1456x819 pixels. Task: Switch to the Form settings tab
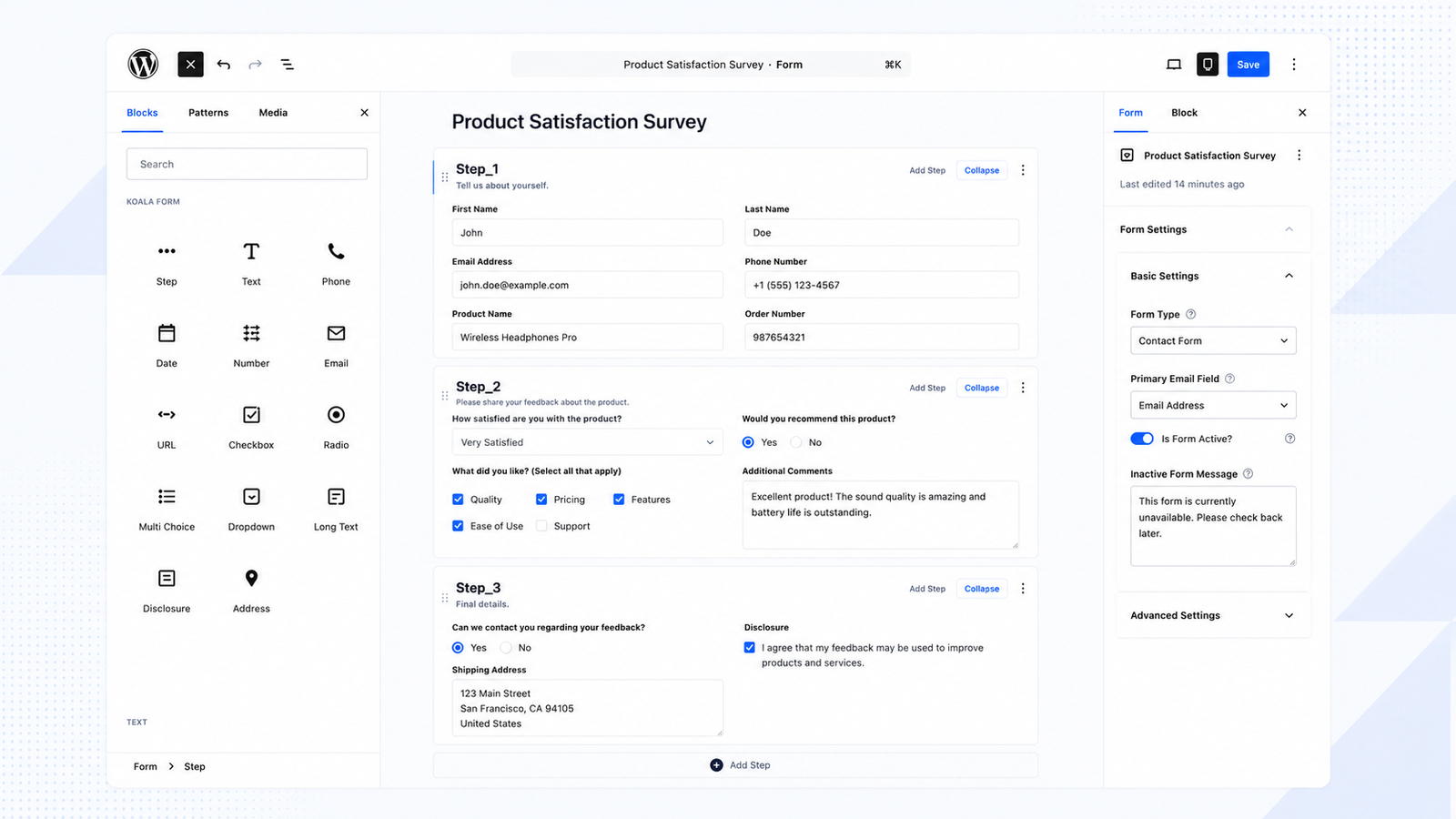pyautogui.click(x=1131, y=113)
